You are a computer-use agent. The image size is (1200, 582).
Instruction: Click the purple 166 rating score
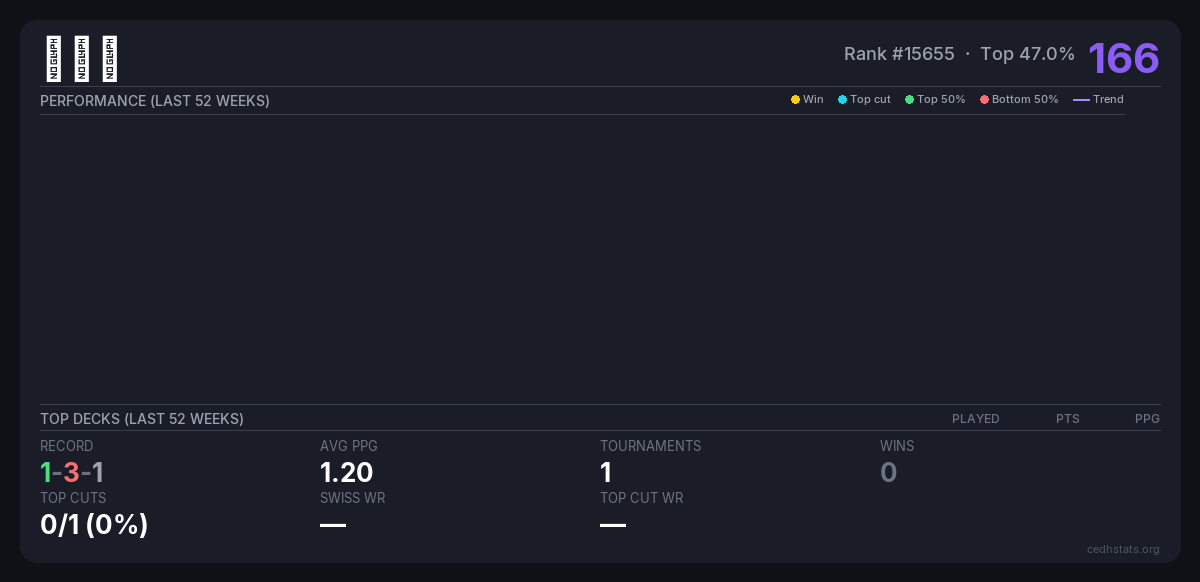coord(1123,58)
